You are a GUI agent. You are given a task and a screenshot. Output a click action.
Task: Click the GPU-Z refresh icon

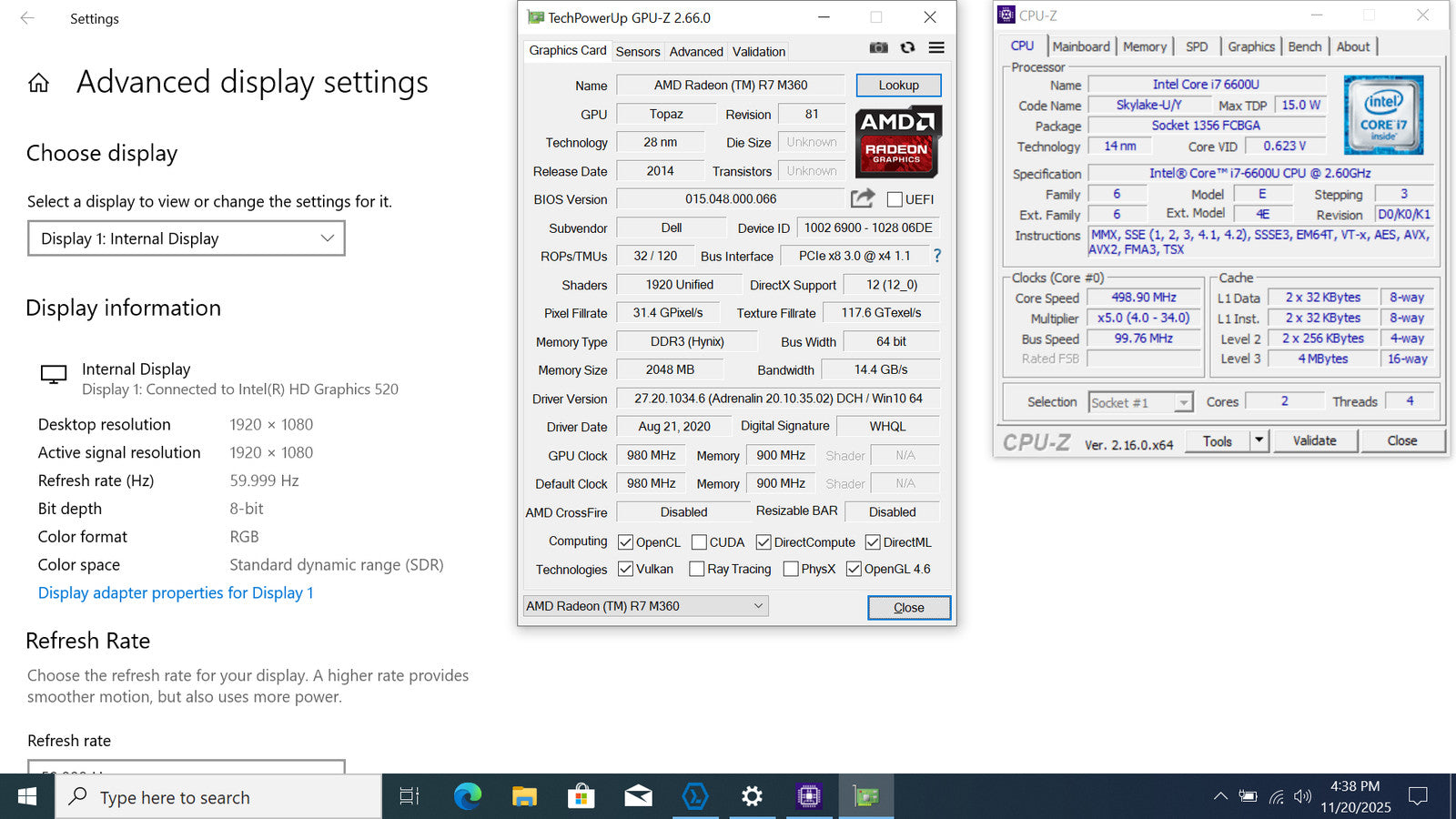[907, 48]
